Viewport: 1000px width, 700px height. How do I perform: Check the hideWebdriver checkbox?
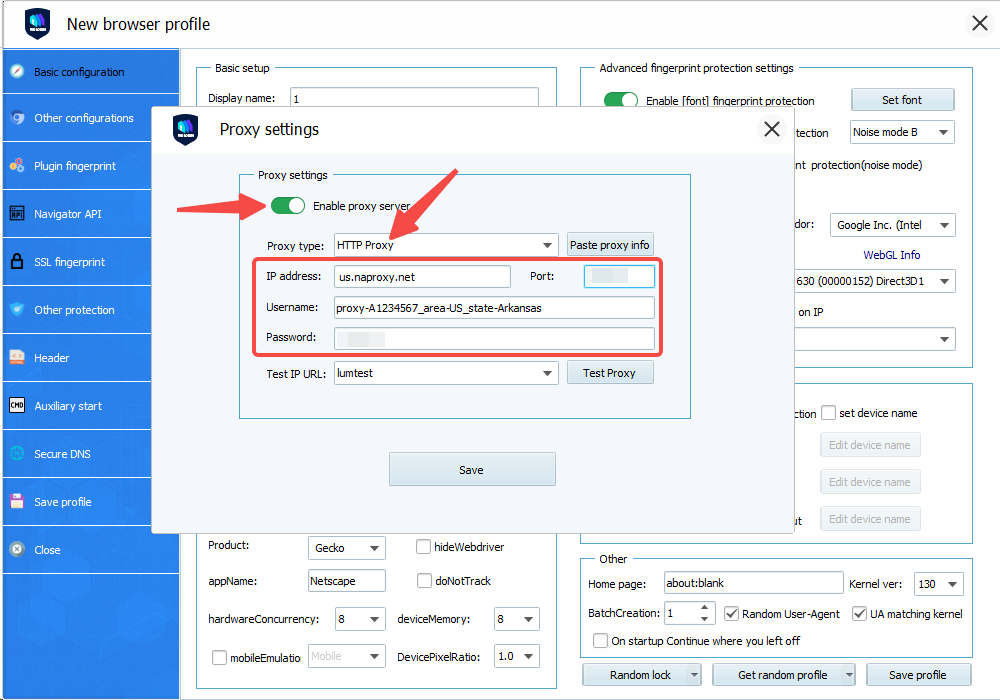424,547
